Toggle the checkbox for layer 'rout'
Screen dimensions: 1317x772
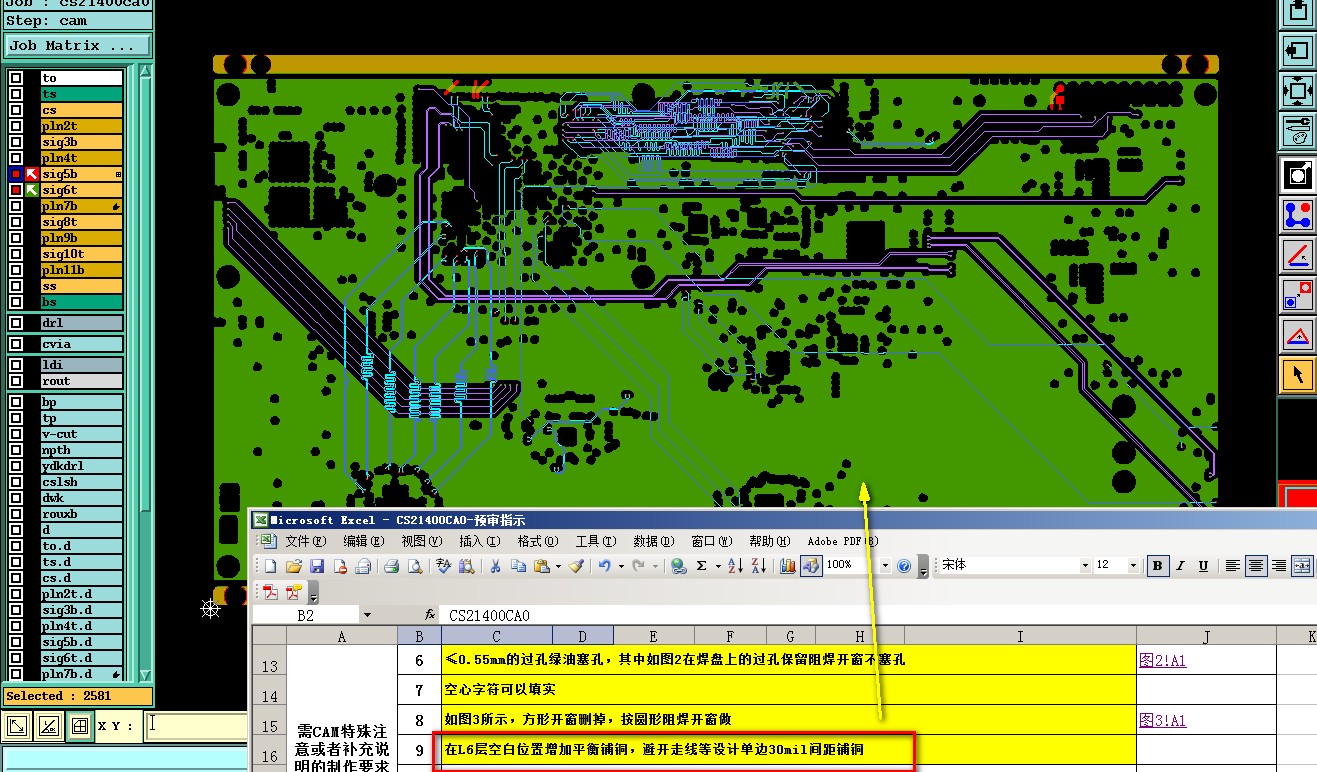tap(16, 381)
